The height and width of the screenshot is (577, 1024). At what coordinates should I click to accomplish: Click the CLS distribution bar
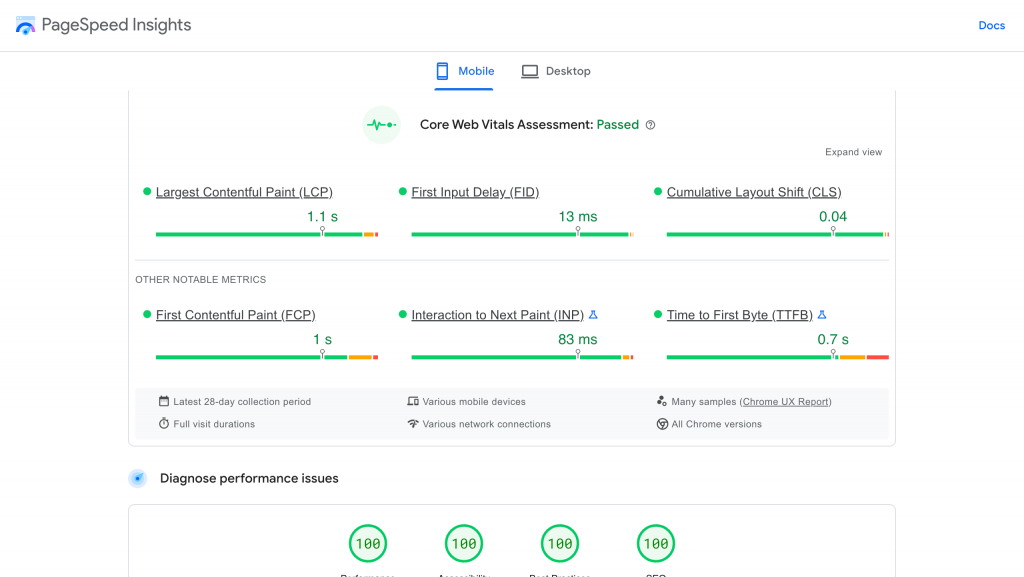778,234
